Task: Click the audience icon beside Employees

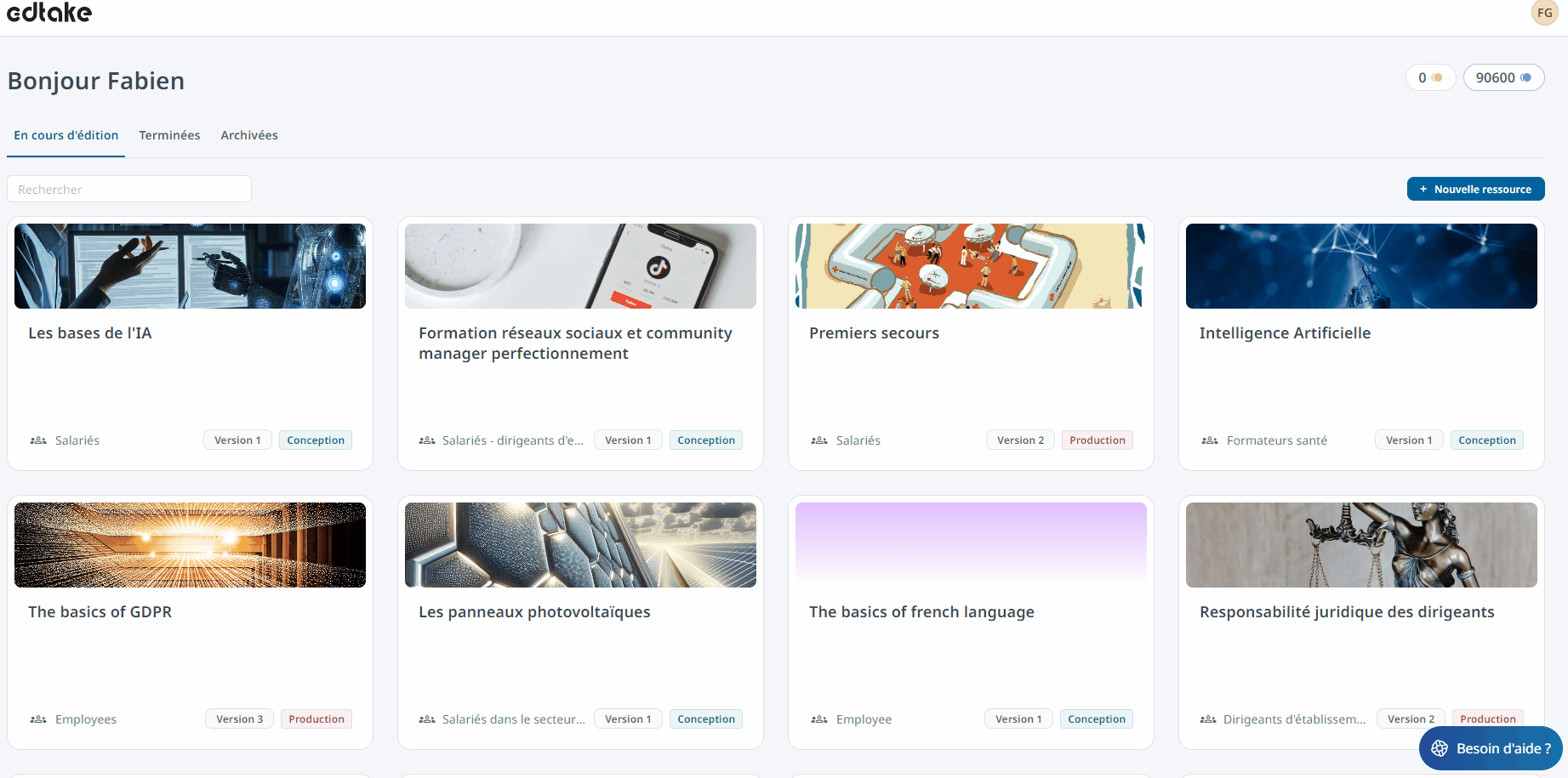Action: point(38,719)
